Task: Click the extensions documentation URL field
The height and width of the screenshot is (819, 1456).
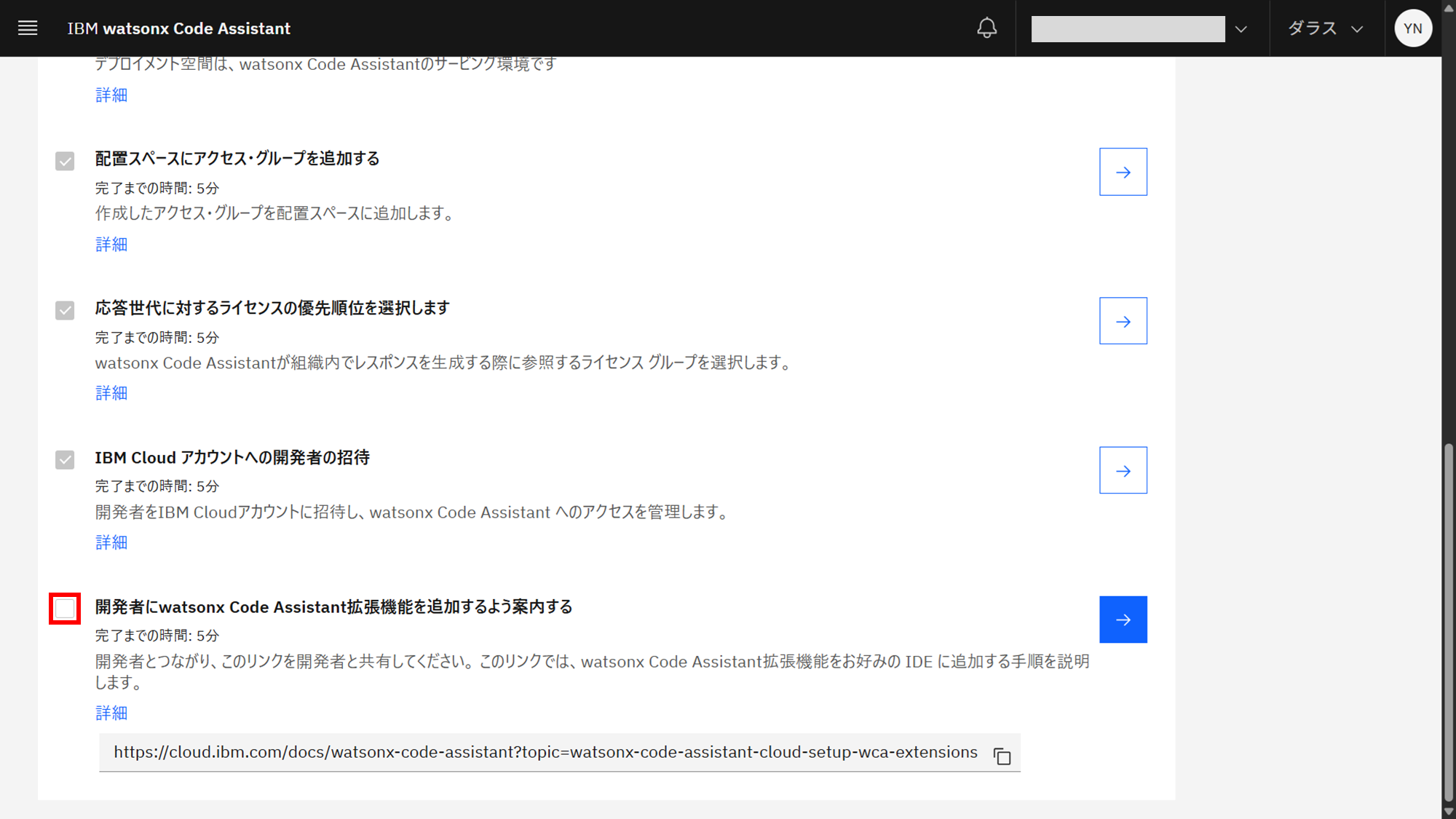Action: tap(545, 752)
